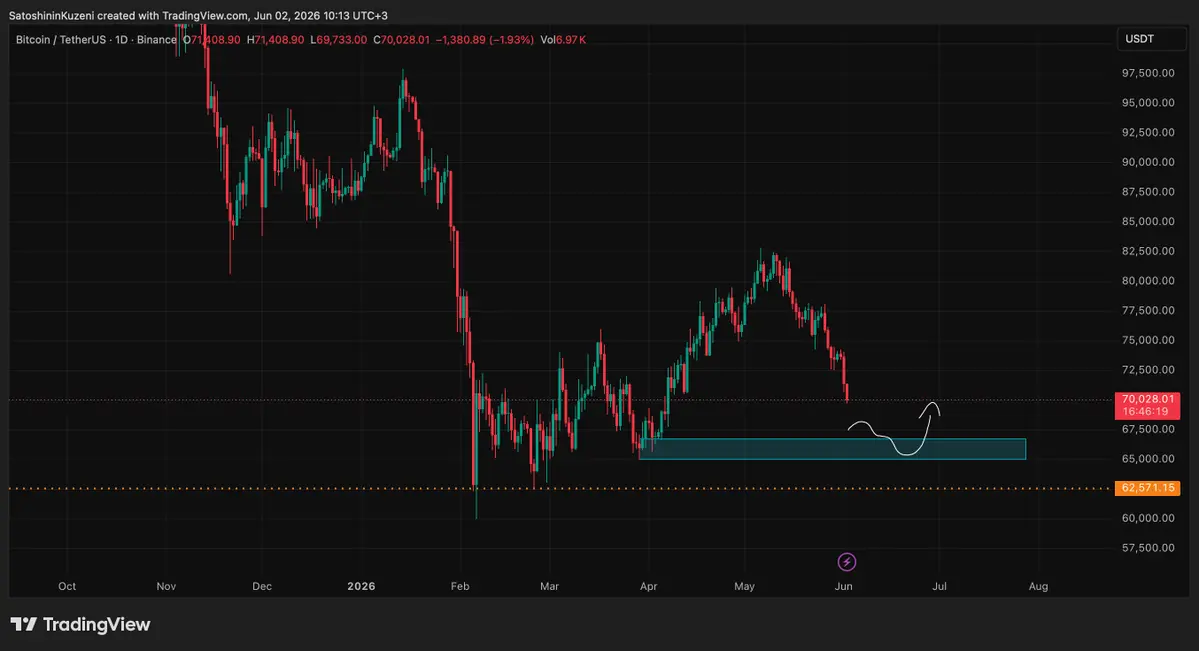Image resolution: width=1199 pixels, height=651 pixels.
Task: Select the orange 62,571.15 price label
Action: pyautogui.click(x=1147, y=488)
